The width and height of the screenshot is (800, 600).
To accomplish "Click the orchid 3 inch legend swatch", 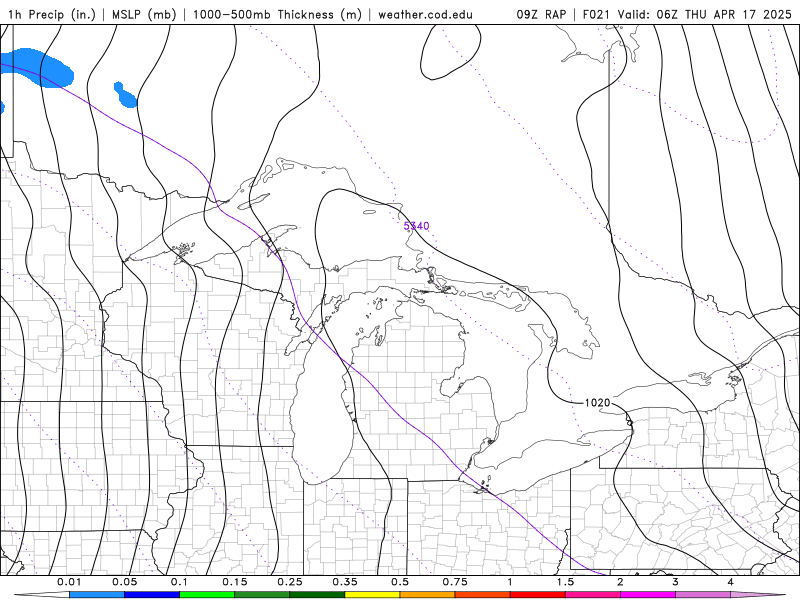I will [703, 595].
